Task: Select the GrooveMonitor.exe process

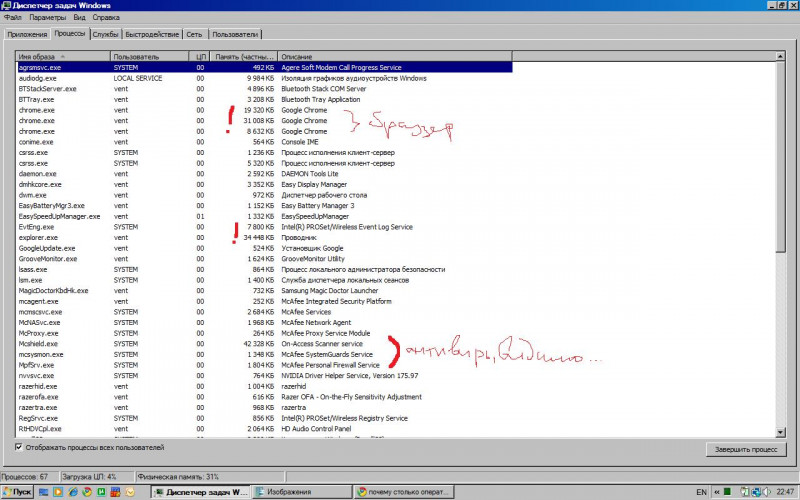Action: (x=264, y=259)
